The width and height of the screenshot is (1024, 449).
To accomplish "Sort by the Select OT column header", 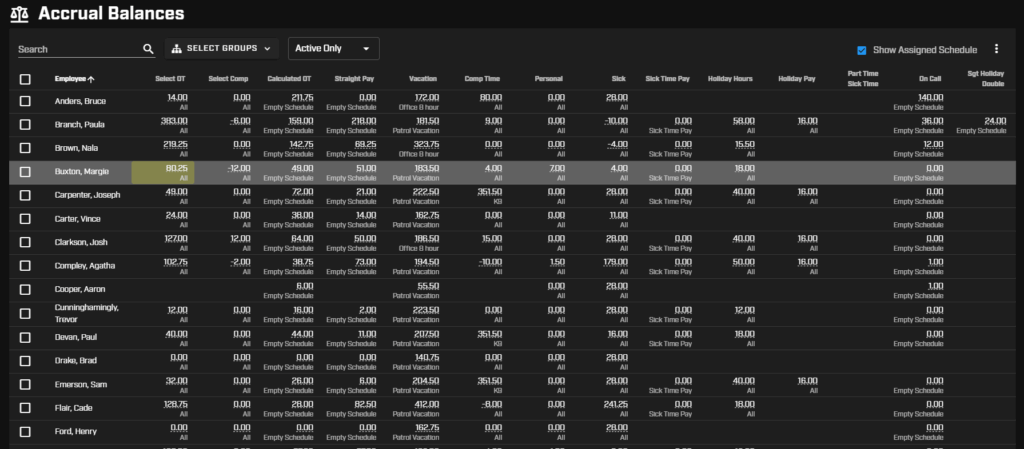I will 170,79.
